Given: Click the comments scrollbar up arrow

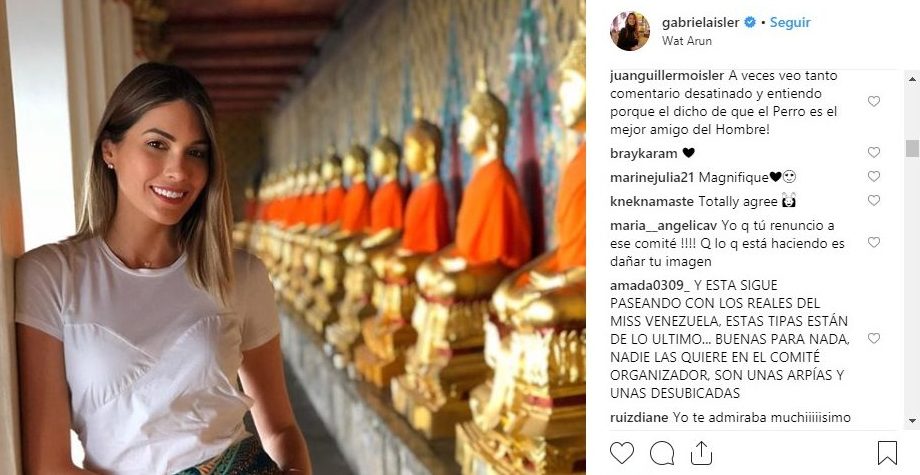Looking at the screenshot, I should [x=912, y=77].
